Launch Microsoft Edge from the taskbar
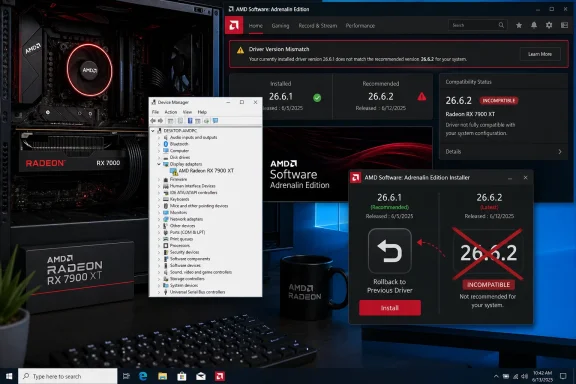 143,376
